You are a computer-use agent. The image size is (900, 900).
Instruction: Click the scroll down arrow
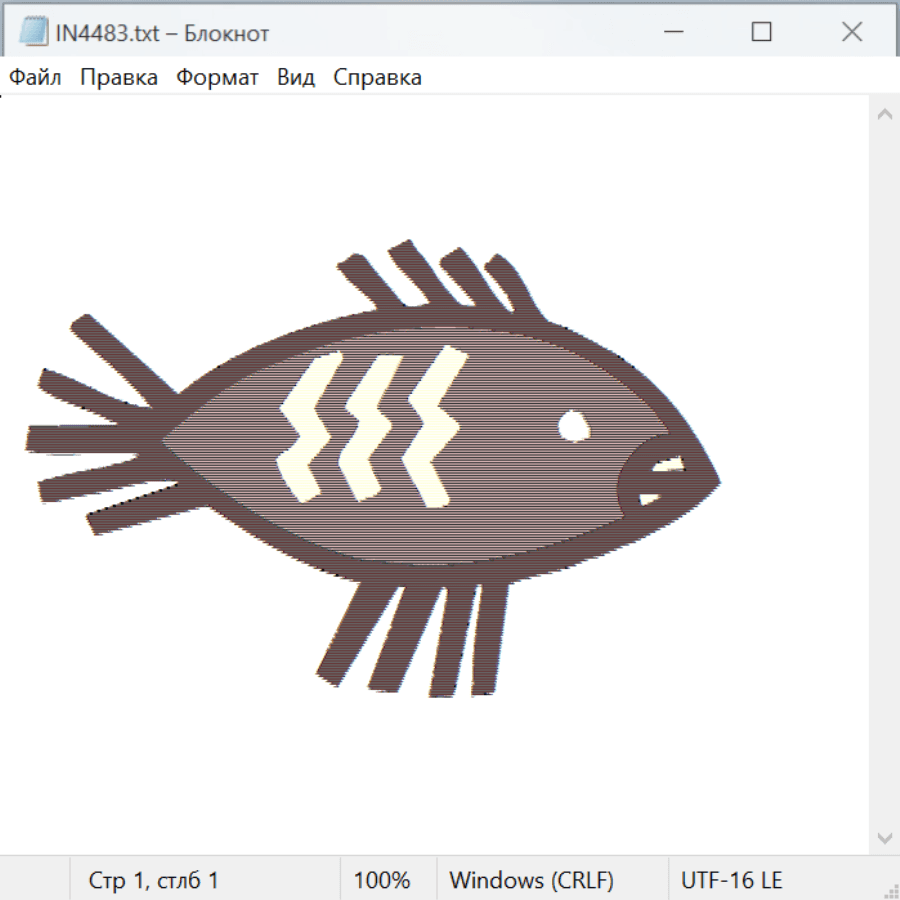884,836
